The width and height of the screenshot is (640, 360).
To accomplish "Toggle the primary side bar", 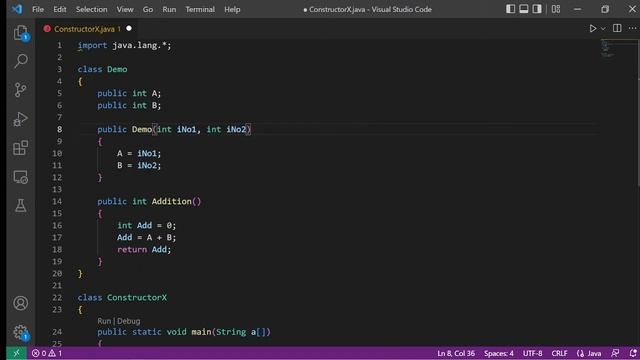I will [x=510, y=9].
